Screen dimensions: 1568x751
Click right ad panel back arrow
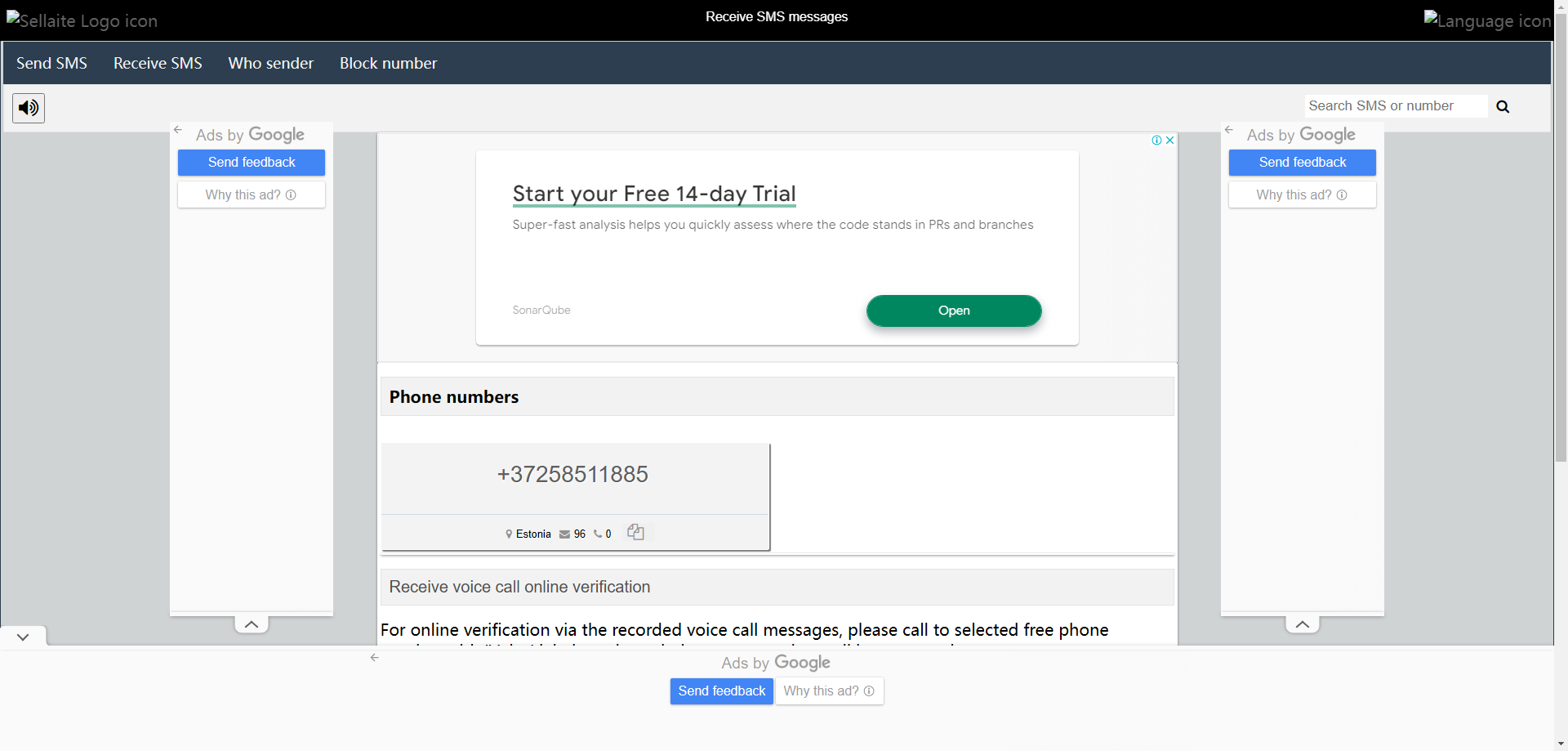[1229, 130]
